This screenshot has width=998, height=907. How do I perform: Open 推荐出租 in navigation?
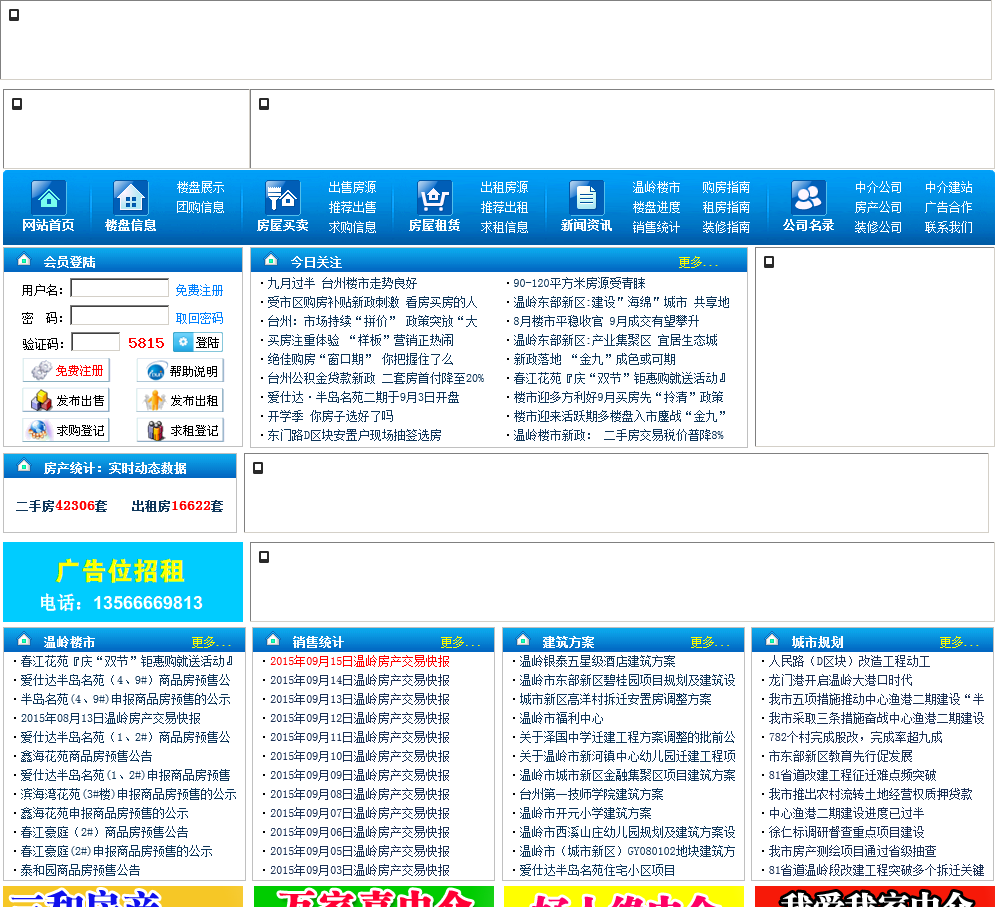coord(504,207)
